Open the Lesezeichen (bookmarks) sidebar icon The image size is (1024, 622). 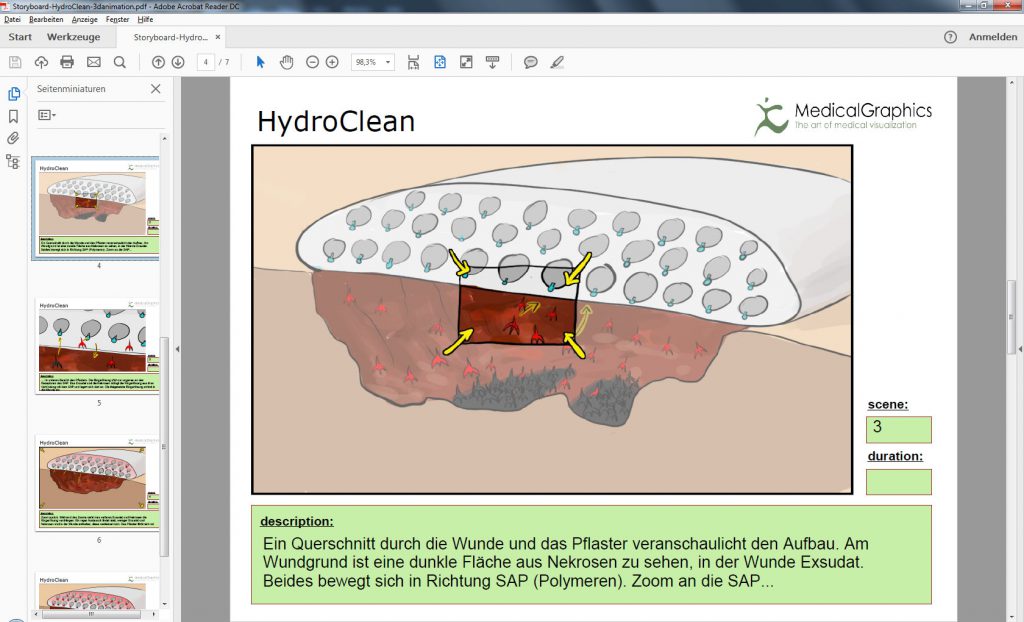point(12,116)
